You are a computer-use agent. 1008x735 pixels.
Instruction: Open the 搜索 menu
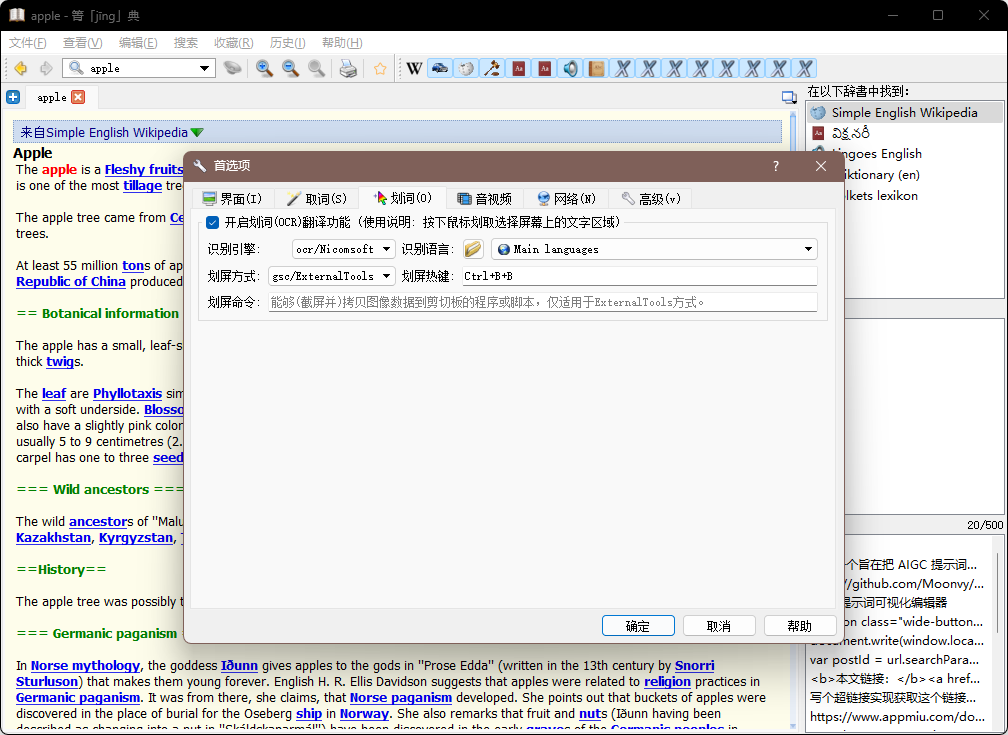coord(186,43)
